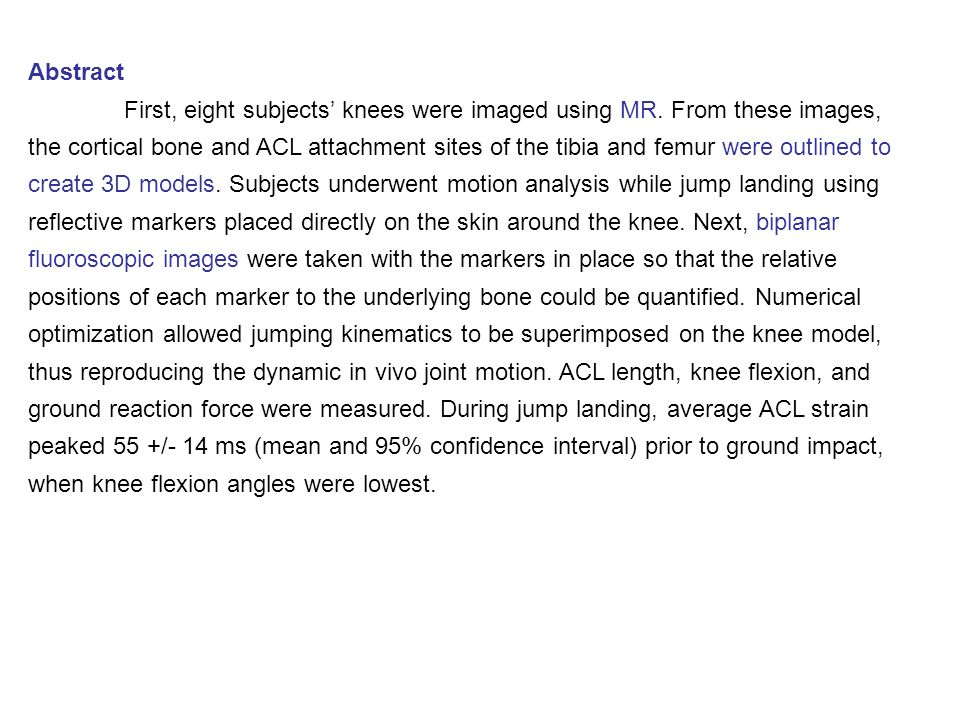Viewport: 960px width, 720px height.
Task: Open the 'biplanar' linked word
Action: click(x=797, y=222)
